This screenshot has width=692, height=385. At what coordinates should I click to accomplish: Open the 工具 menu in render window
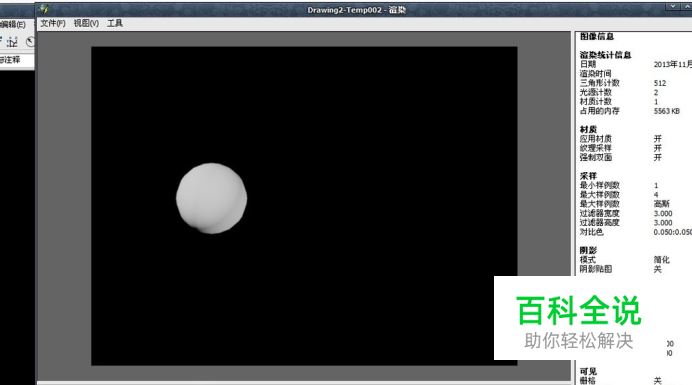tap(115, 23)
